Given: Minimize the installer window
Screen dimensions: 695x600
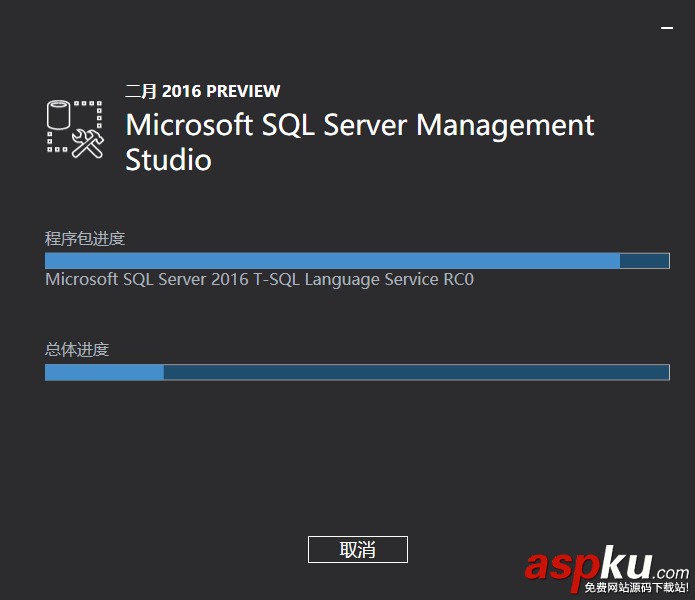Looking at the screenshot, I should point(667,29).
